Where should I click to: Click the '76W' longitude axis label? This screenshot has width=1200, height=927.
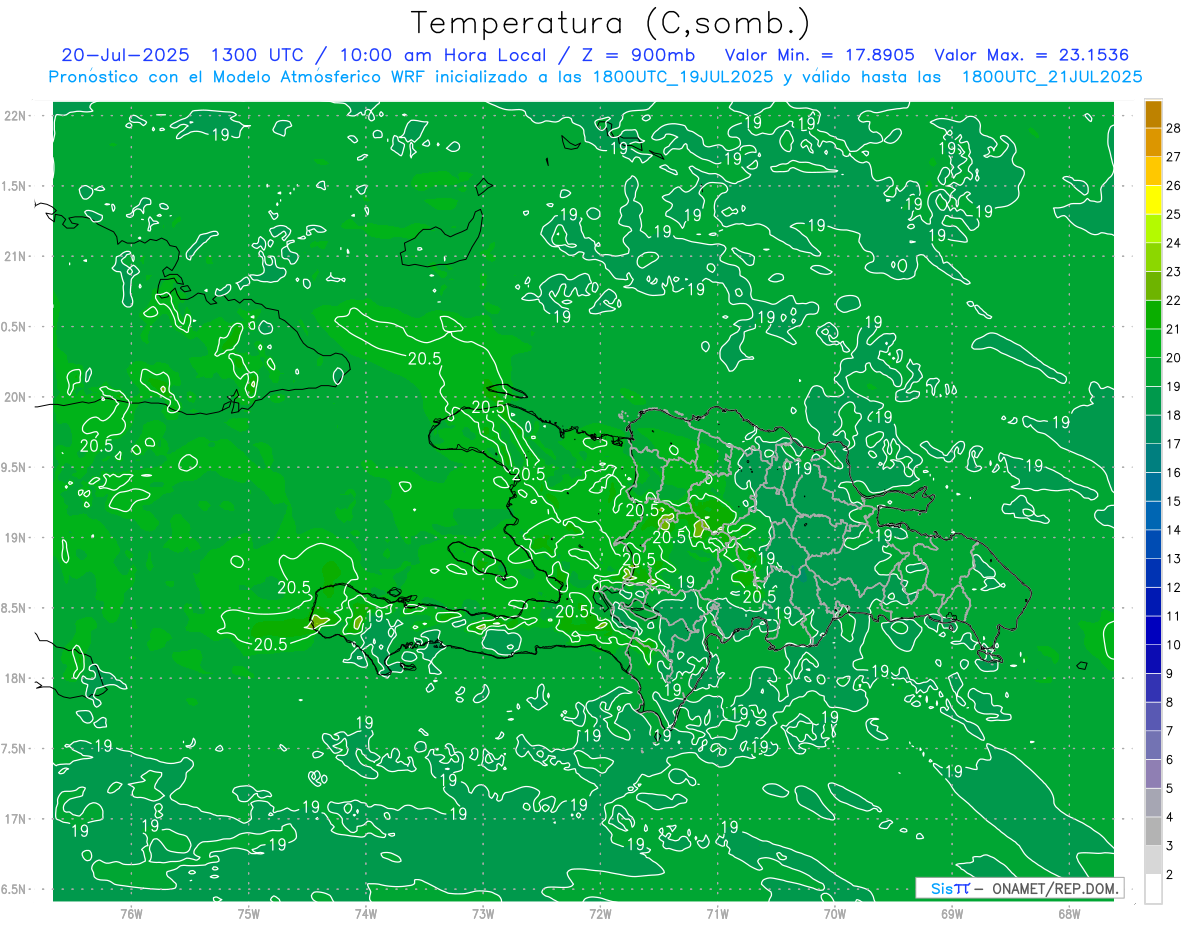[131, 914]
